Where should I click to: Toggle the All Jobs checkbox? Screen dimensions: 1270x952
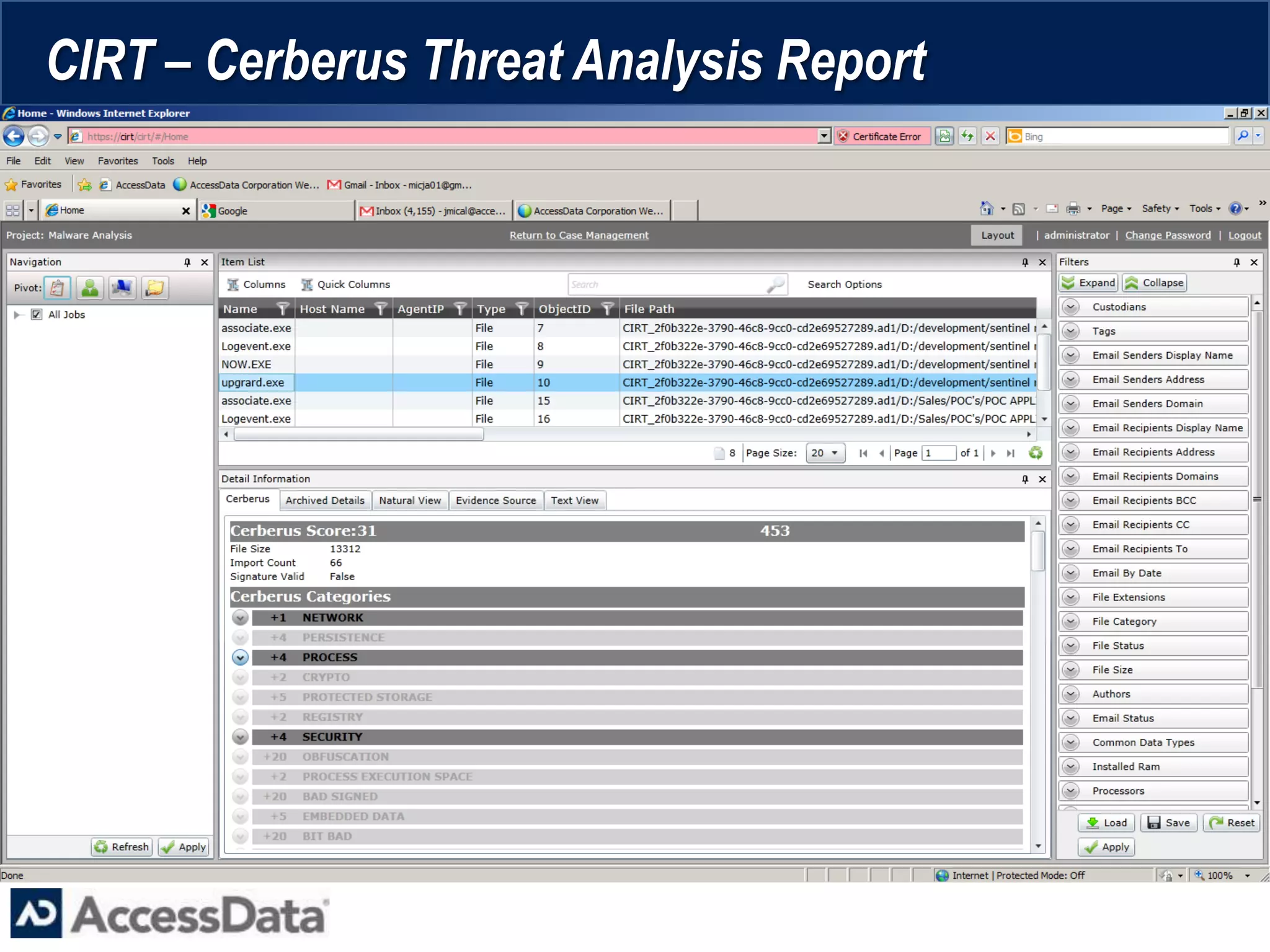click(x=37, y=314)
